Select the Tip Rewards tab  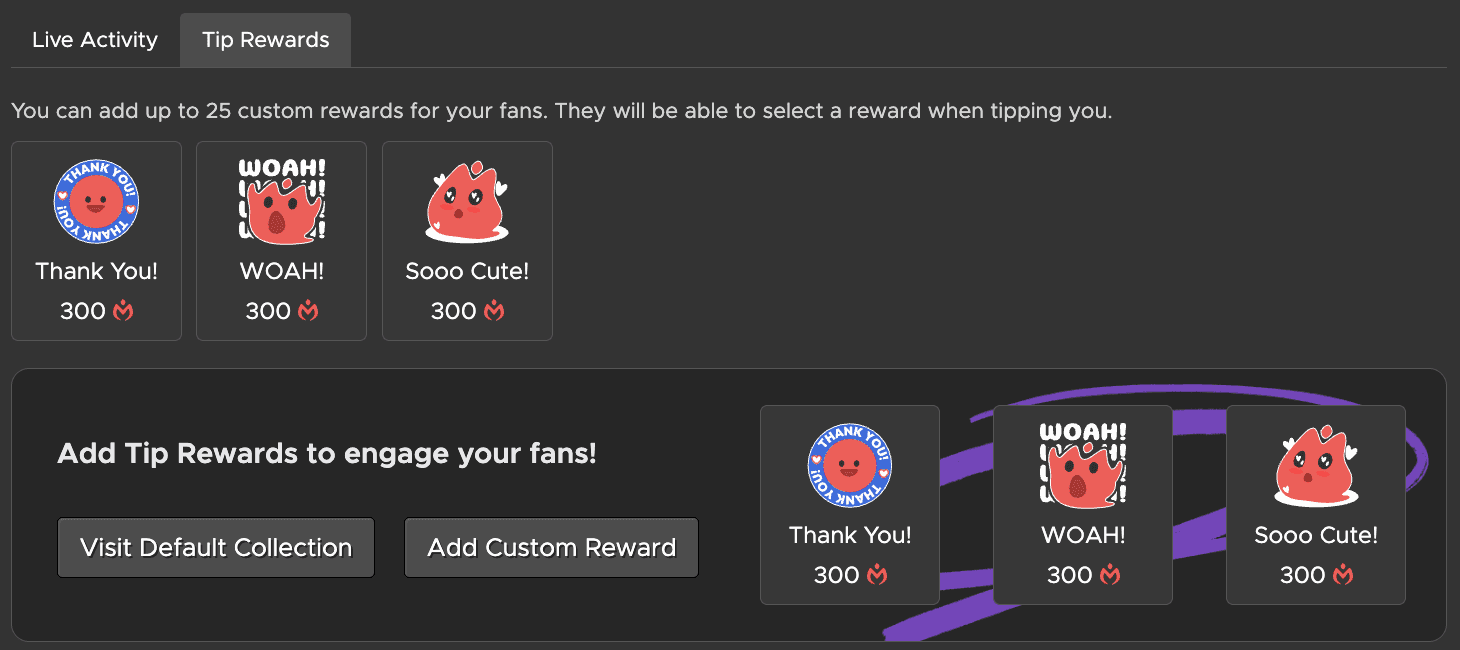coord(265,40)
